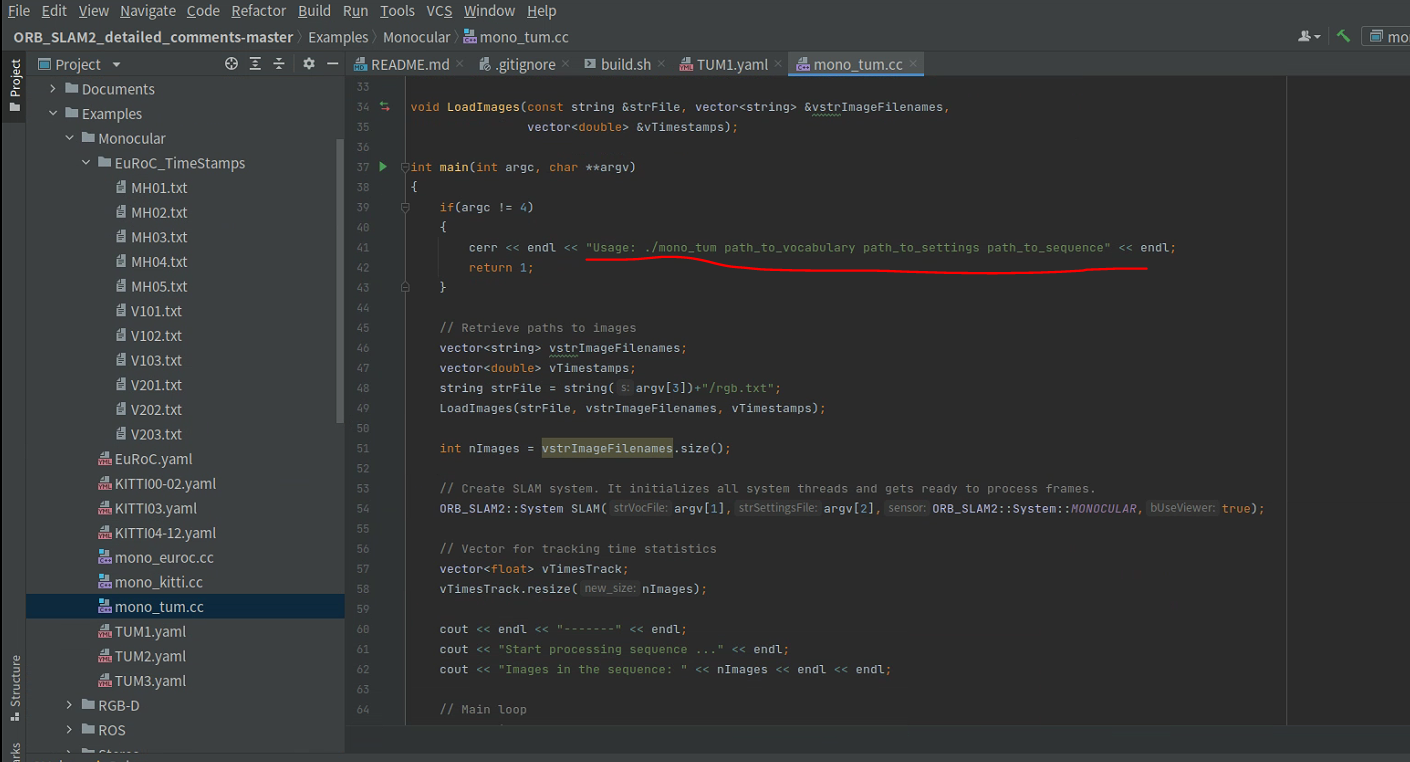Select mono_kitti.cc in the project tree

click(x=150, y=582)
